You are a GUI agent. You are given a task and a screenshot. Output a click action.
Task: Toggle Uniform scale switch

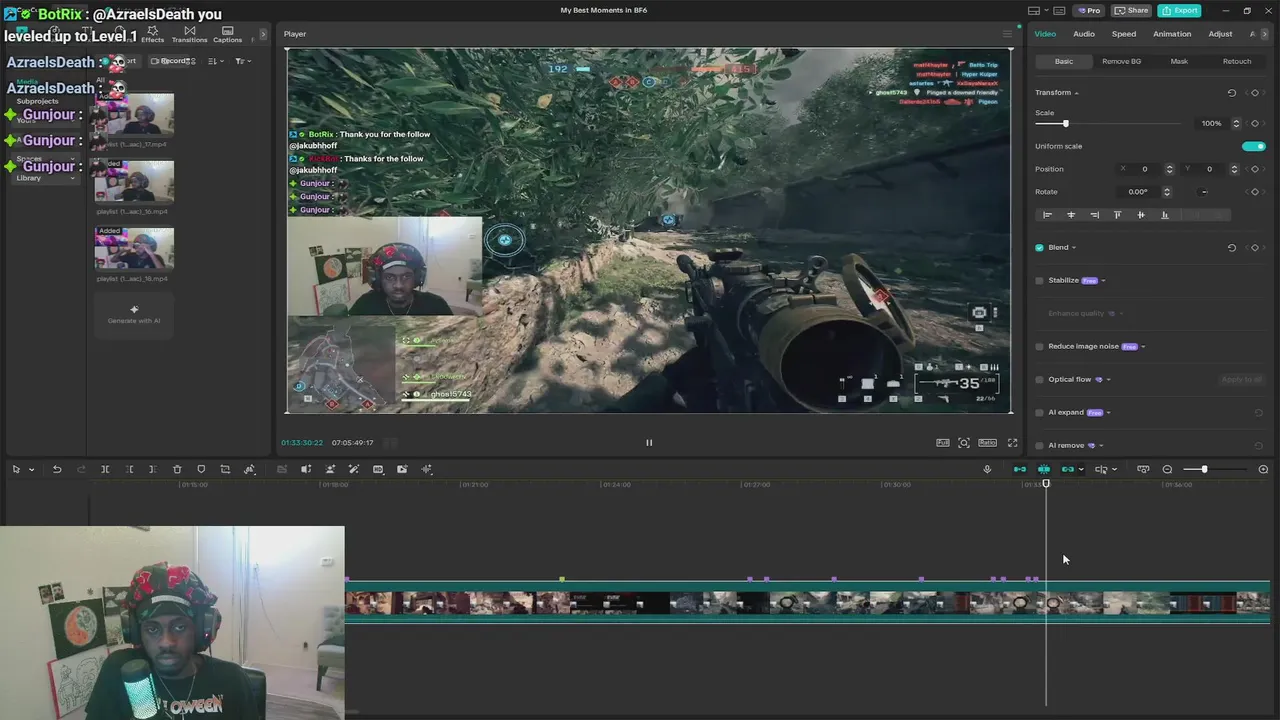(1254, 146)
